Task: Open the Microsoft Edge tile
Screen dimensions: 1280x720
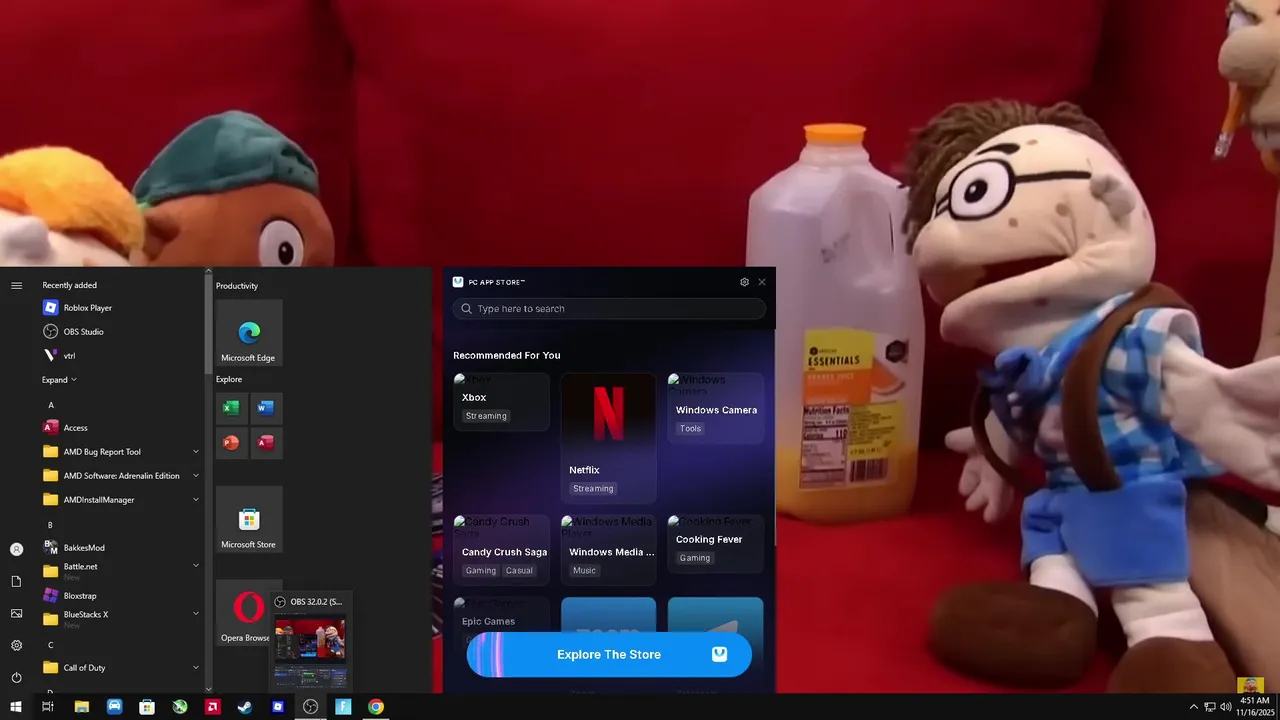Action: tap(249, 333)
